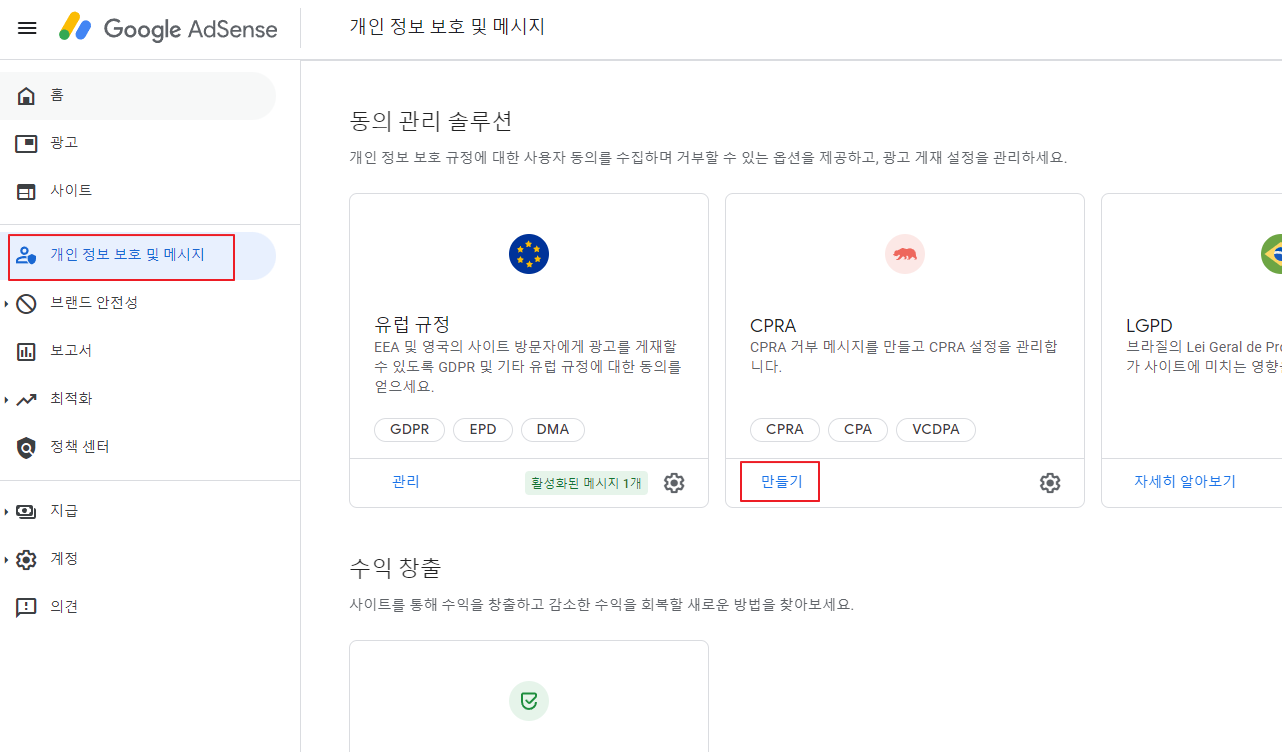
Task: Open the 관리 link on 유럽 규정 card
Action: (x=406, y=482)
